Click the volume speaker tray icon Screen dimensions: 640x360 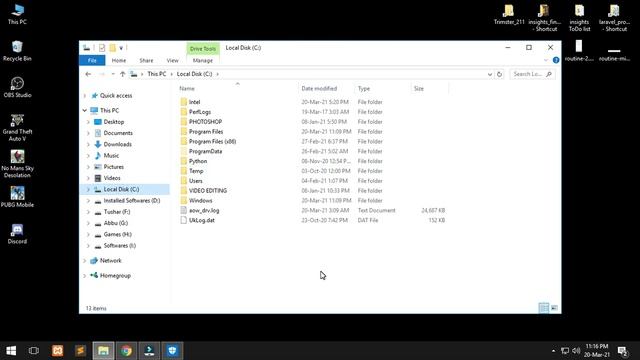tap(576, 351)
